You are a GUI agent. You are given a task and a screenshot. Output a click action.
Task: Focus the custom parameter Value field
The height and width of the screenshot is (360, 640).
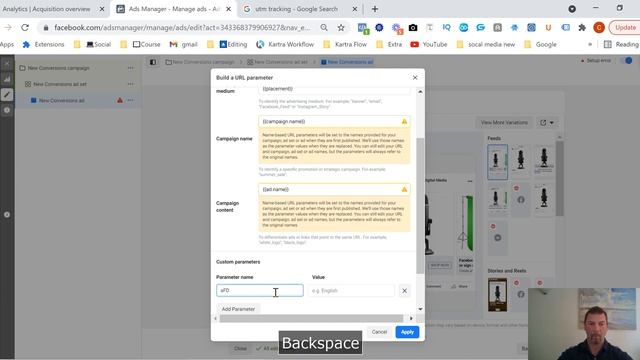(351, 291)
